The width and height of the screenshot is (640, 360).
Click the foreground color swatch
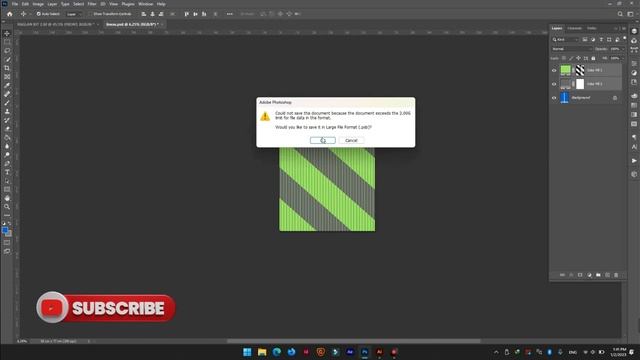[x=5, y=230]
